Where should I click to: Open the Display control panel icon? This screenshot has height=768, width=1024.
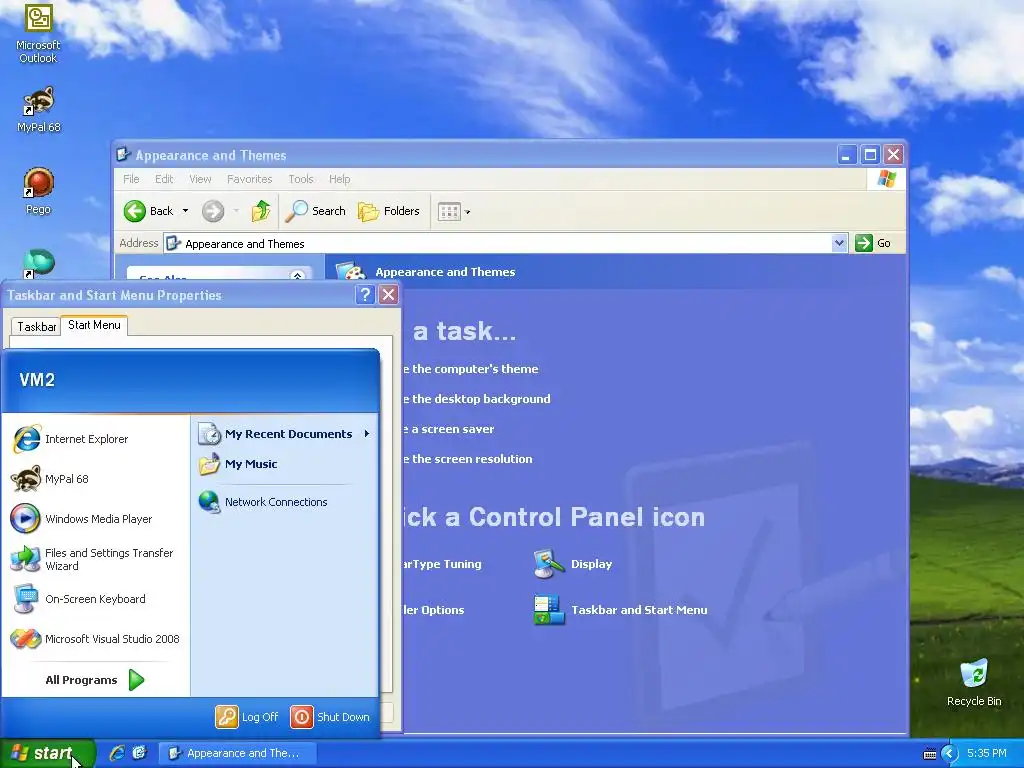coord(573,564)
